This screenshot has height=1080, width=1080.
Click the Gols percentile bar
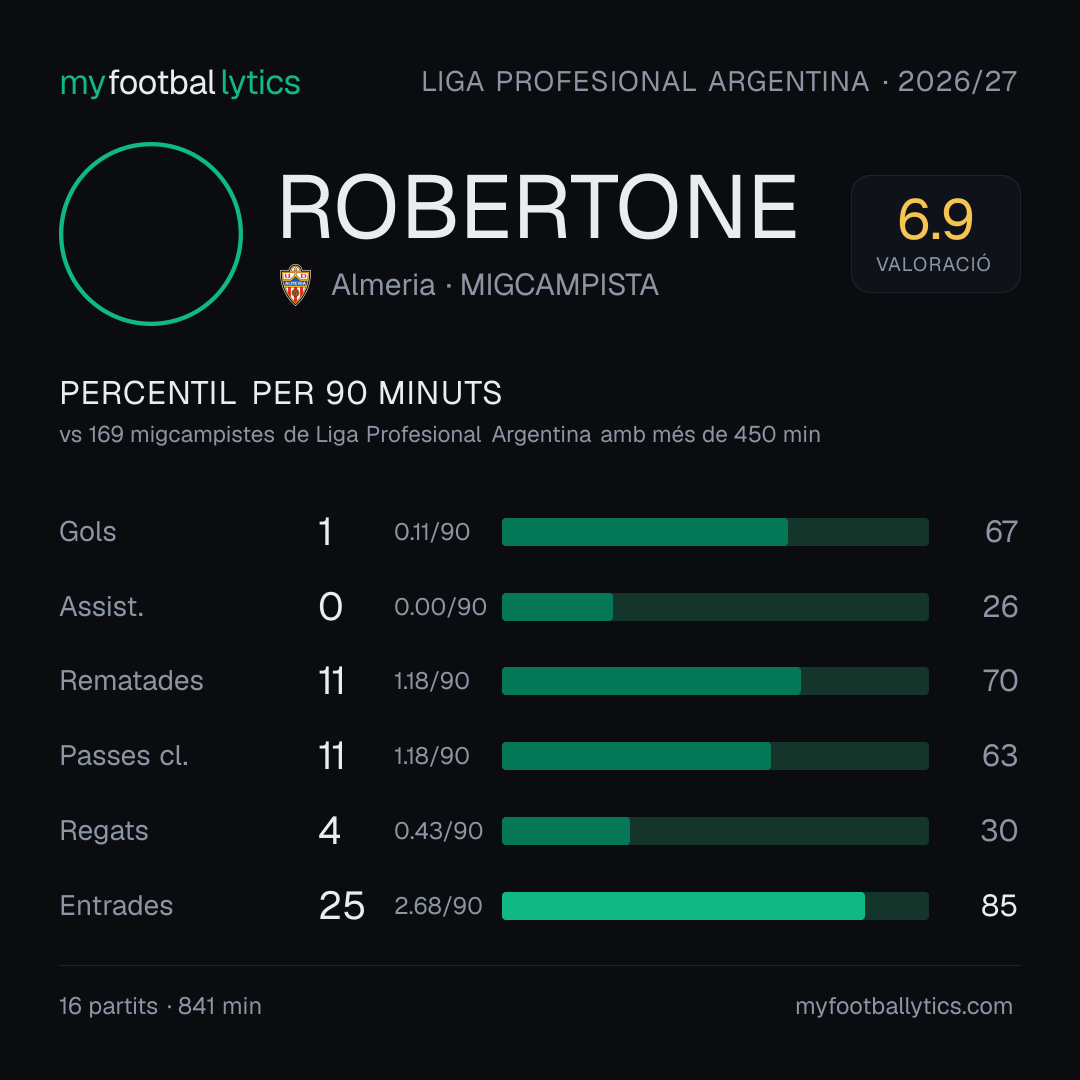715,532
